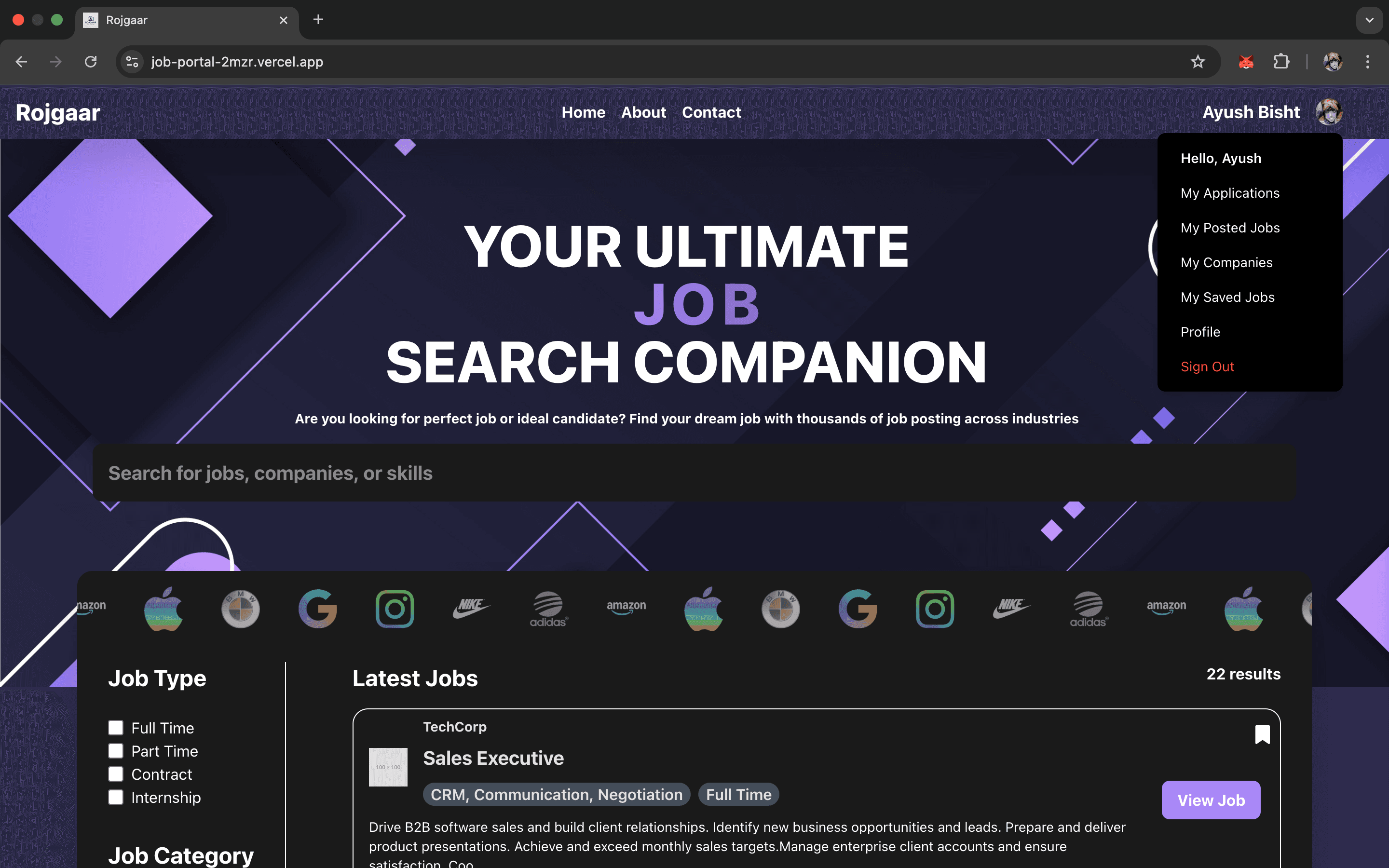Image resolution: width=1389 pixels, height=868 pixels.
Task: Click the View Job button
Action: pyautogui.click(x=1211, y=800)
